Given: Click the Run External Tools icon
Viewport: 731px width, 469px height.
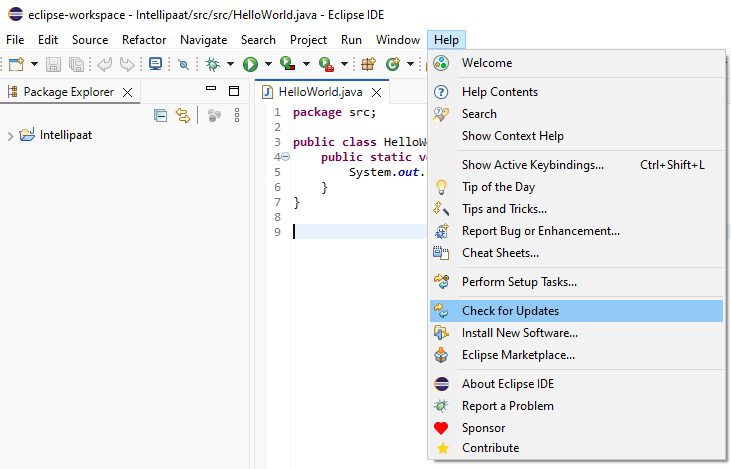Looking at the screenshot, I should click(326, 64).
